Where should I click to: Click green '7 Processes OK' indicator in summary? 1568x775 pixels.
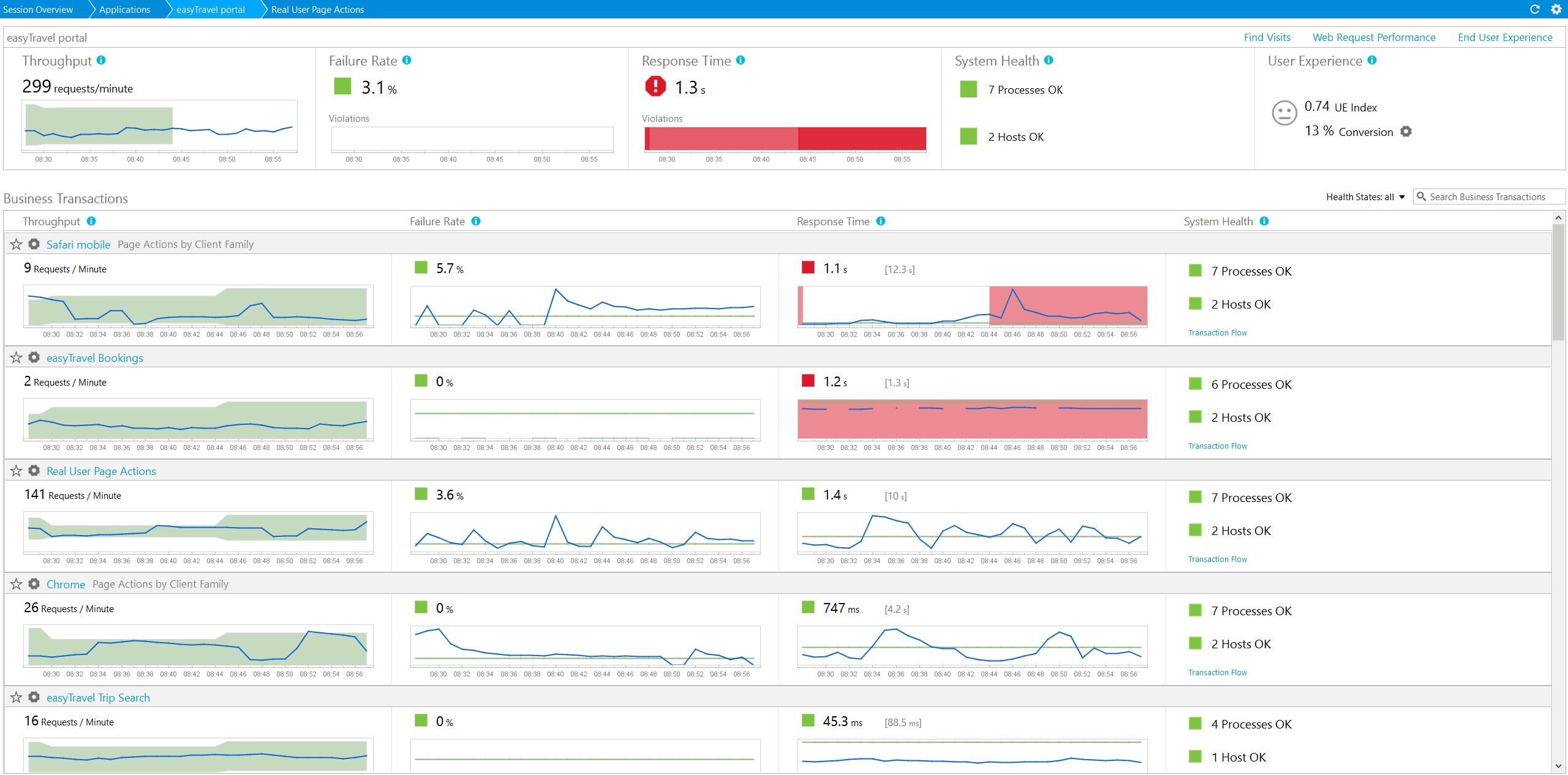[x=968, y=89]
